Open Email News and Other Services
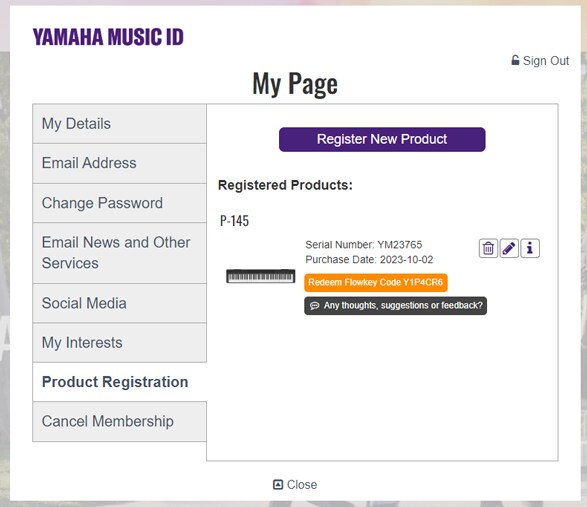 119,253
